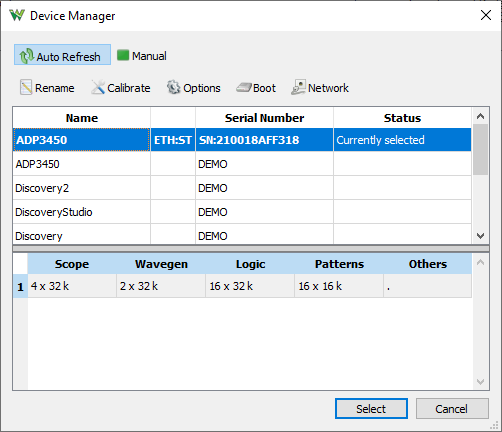Click the Scope configuration column header
502x432 pixels.
72,264
